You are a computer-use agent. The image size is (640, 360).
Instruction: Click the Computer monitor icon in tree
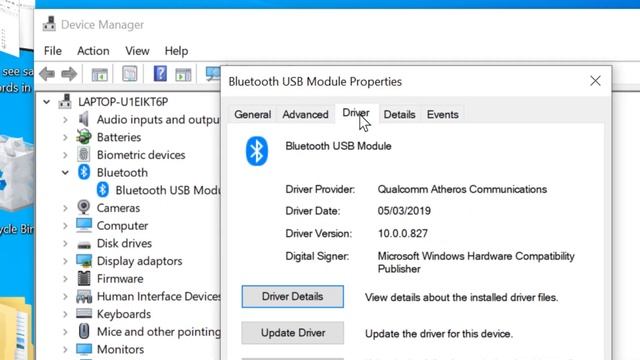(x=84, y=225)
